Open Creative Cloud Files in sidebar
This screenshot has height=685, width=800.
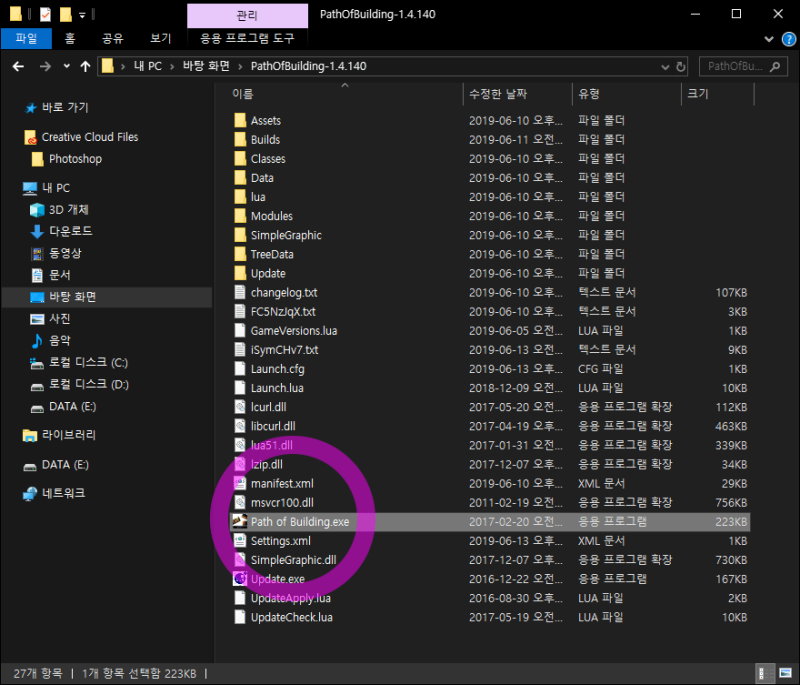tap(90, 137)
